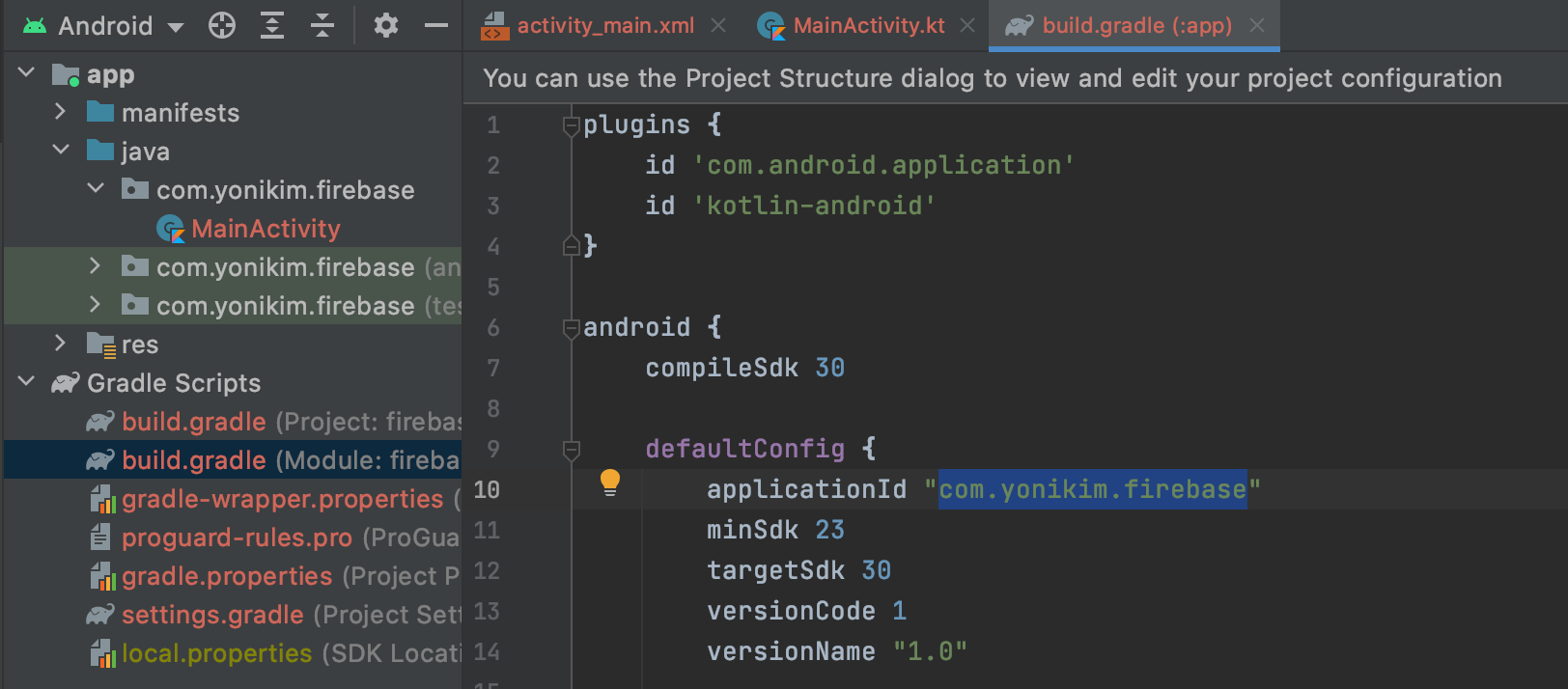Collapse the com.yonikim.firebase package
Screen dimensions: 1568x689
pyautogui.click(x=96, y=189)
